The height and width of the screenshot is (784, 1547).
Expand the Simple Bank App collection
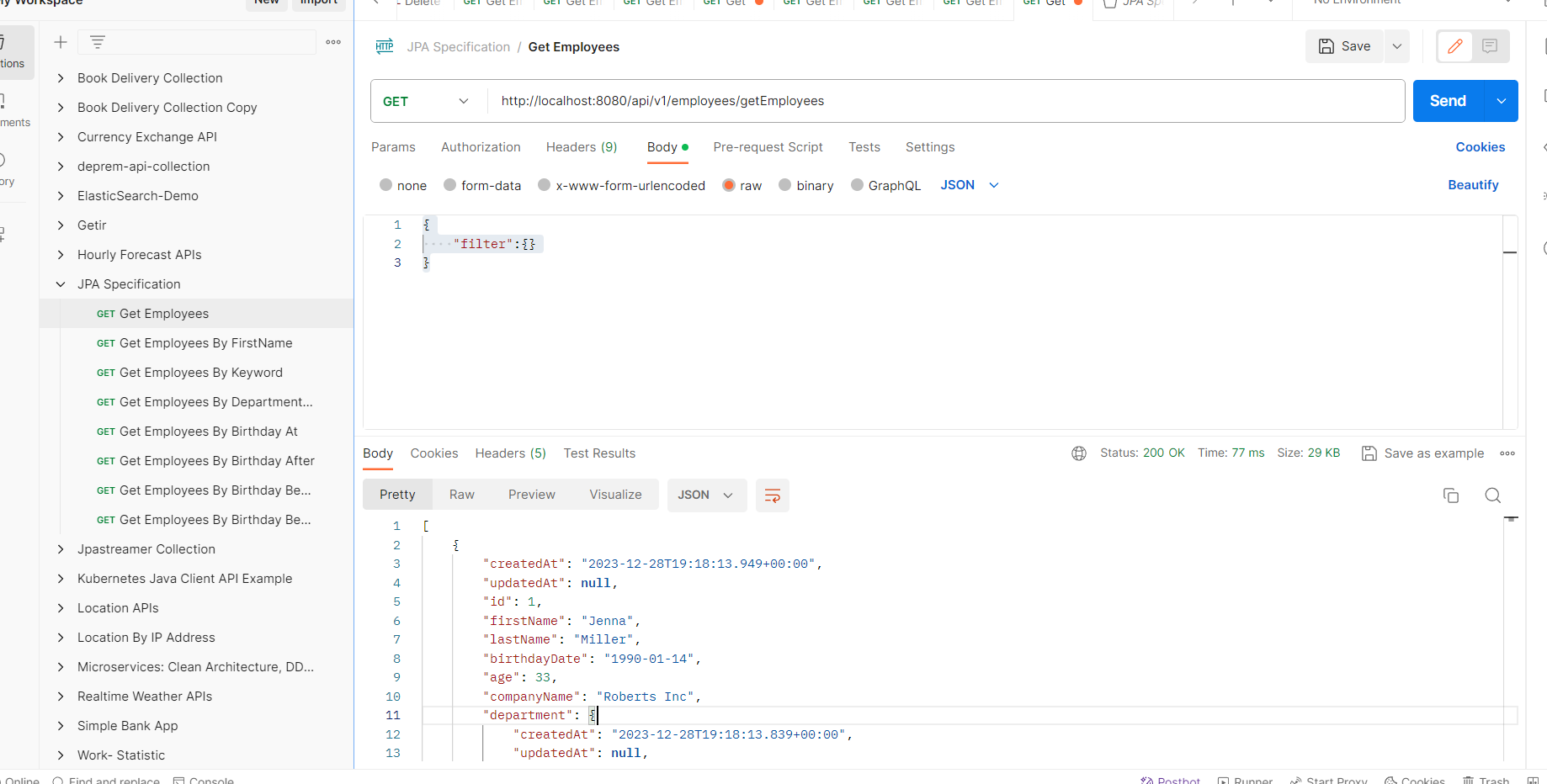point(61,726)
